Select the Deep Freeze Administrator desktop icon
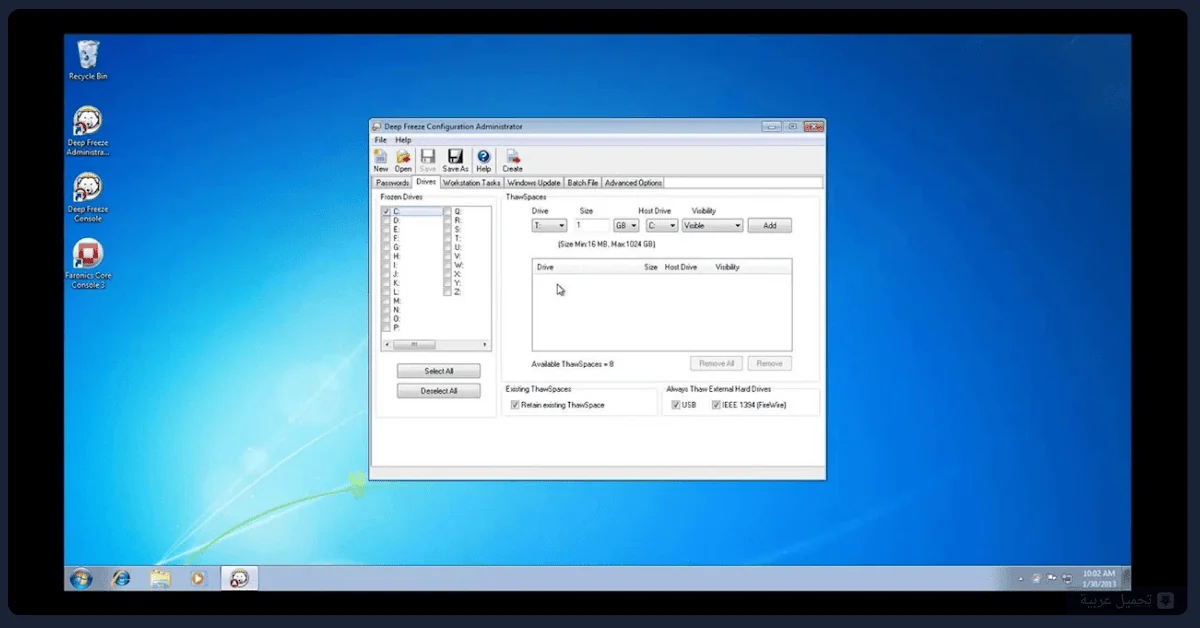The height and width of the screenshot is (628, 1200). click(88, 131)
